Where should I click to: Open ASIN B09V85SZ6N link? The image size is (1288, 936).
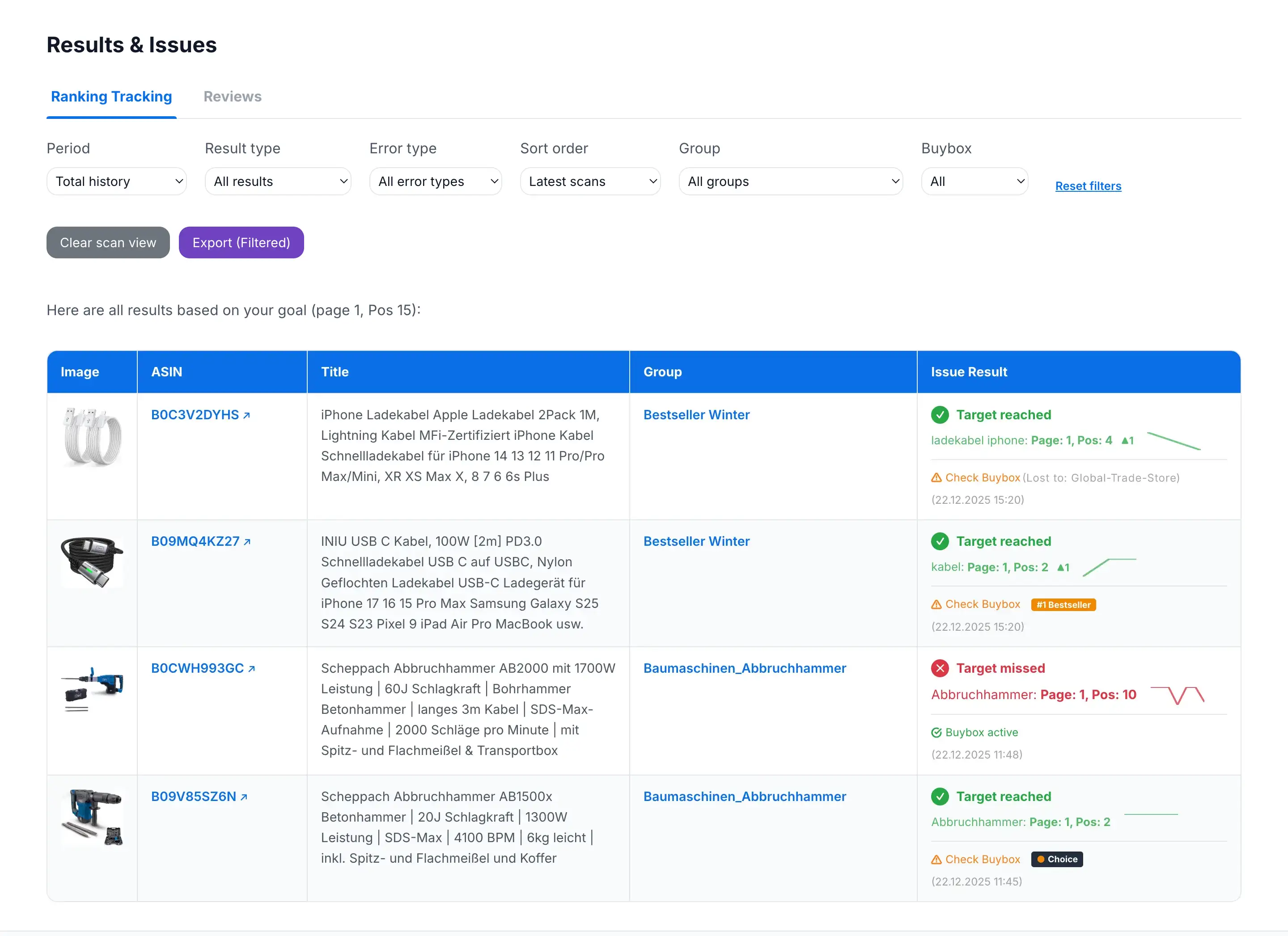[193, 797]
